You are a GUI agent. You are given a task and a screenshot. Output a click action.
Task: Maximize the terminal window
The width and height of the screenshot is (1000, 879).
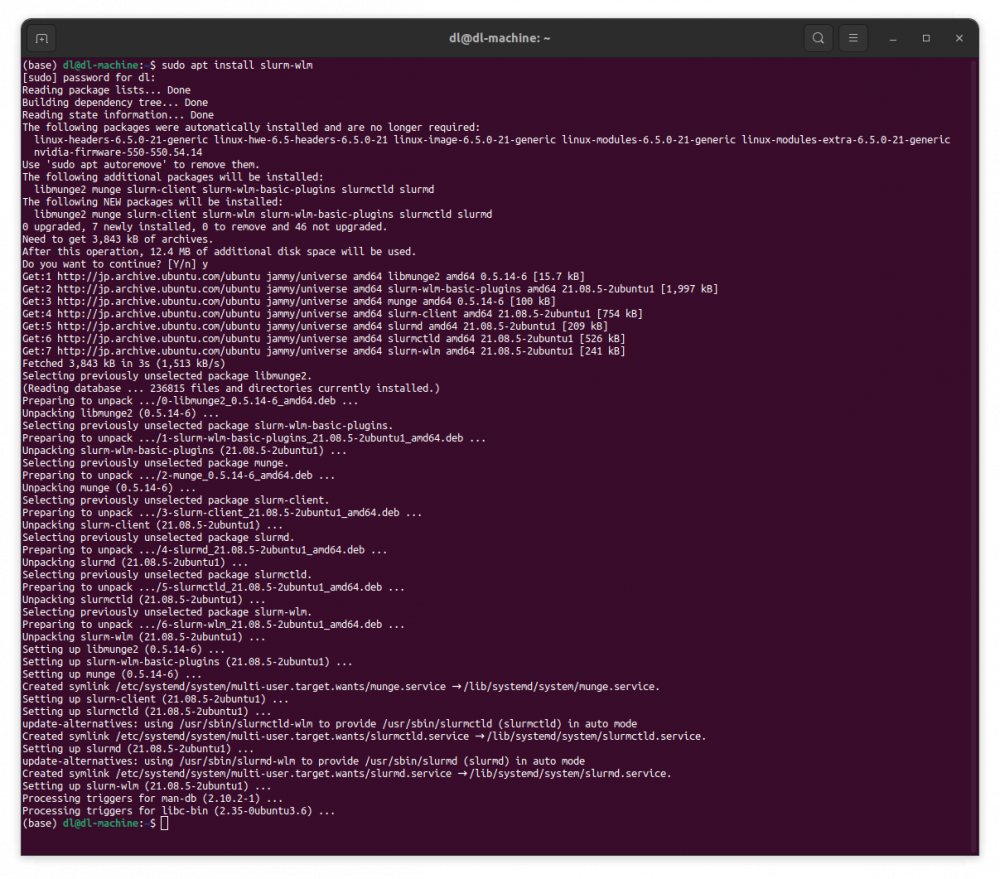point(926,38)
